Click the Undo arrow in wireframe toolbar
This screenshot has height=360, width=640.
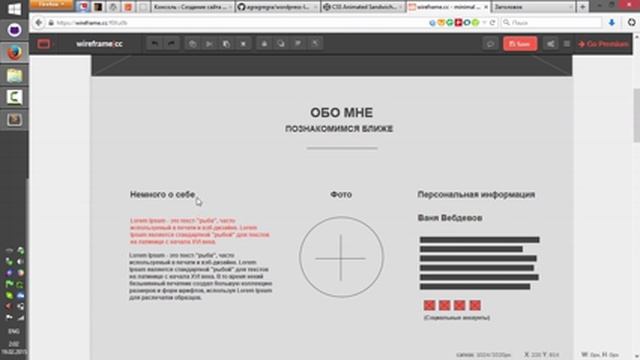(155, 44)
